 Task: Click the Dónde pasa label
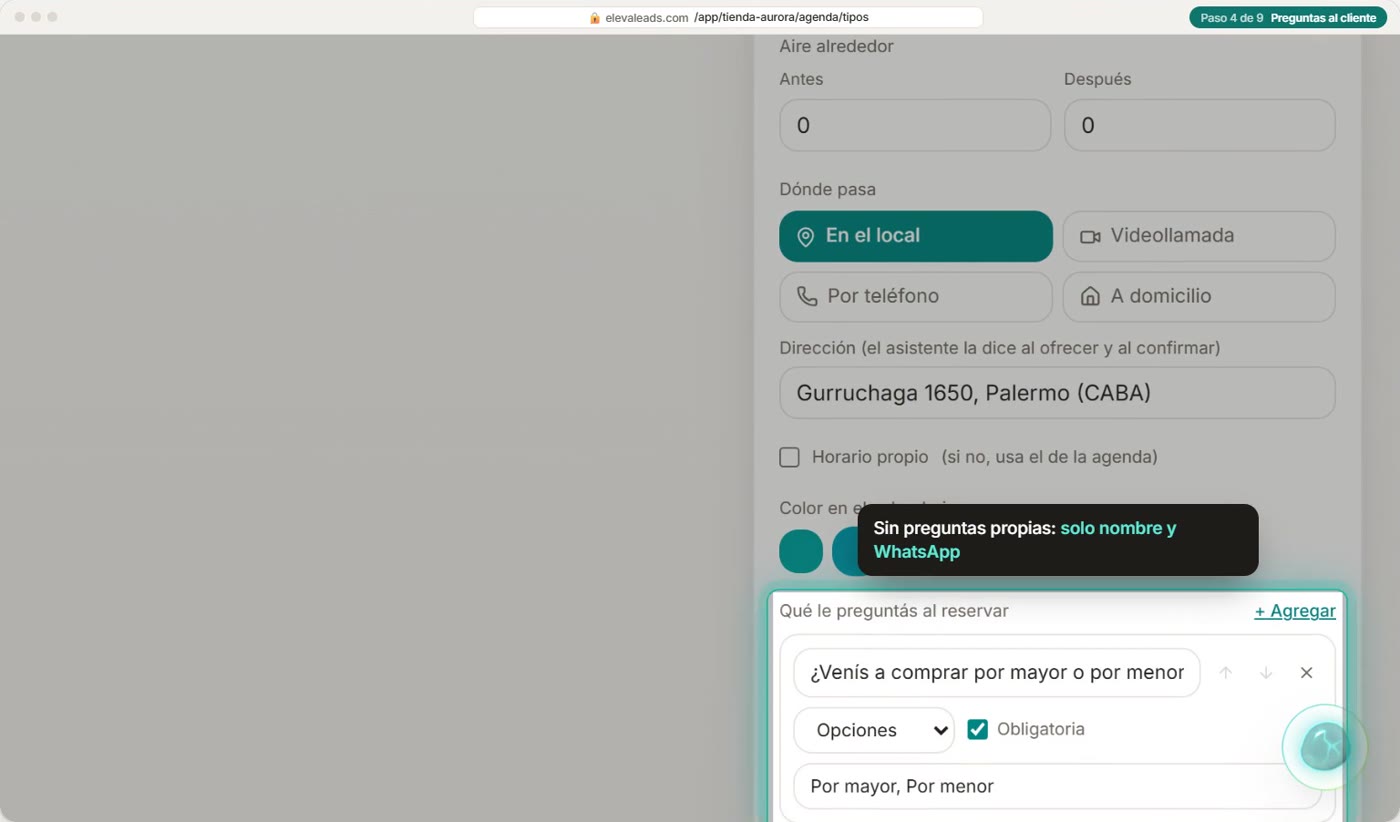point(828,189)
